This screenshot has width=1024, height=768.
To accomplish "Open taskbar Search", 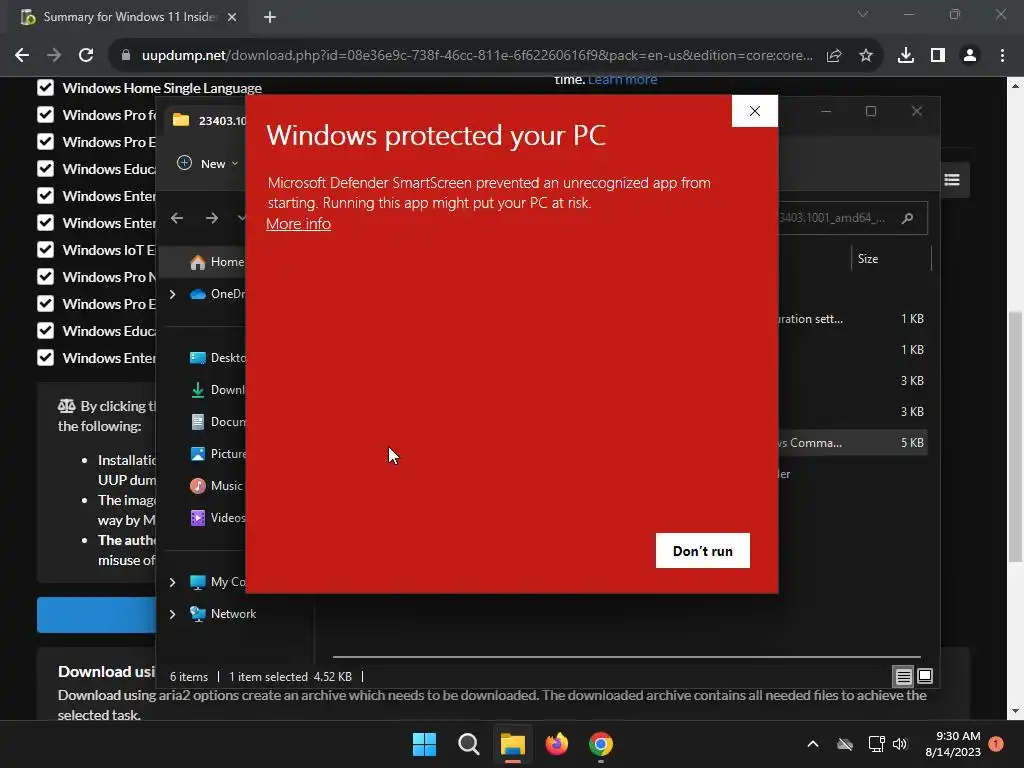I will (469, 744).
